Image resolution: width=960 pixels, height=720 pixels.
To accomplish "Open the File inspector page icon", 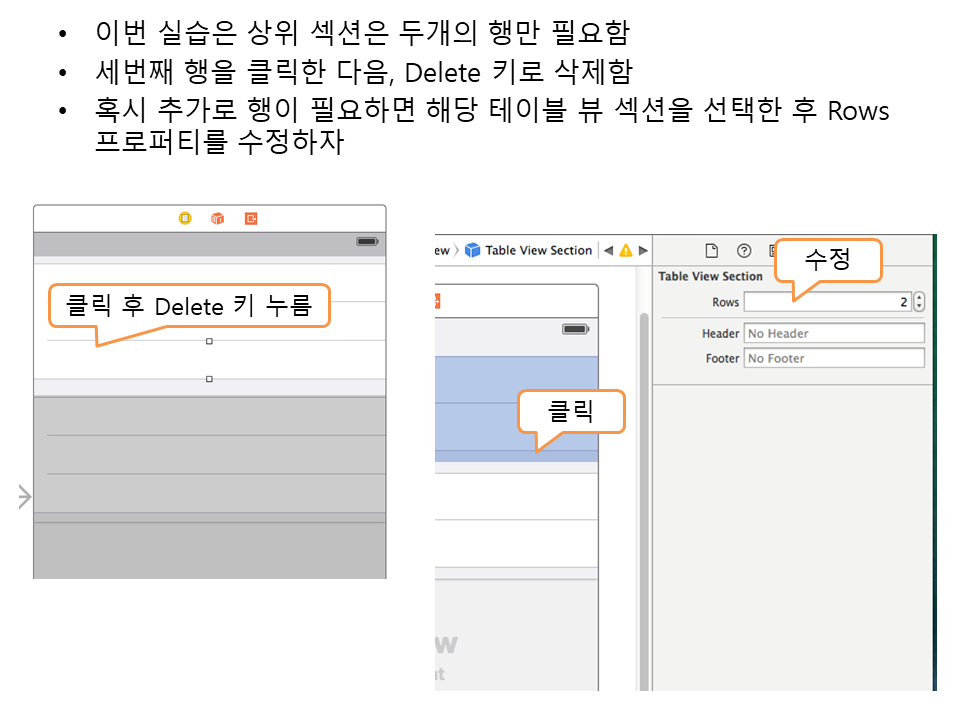I will coord(712,251).
